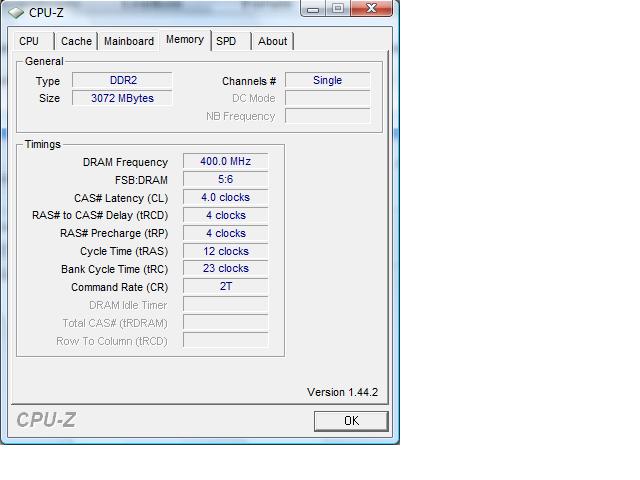
Task: Click the disabled maximize button
Action: click(x=338, y=8)
